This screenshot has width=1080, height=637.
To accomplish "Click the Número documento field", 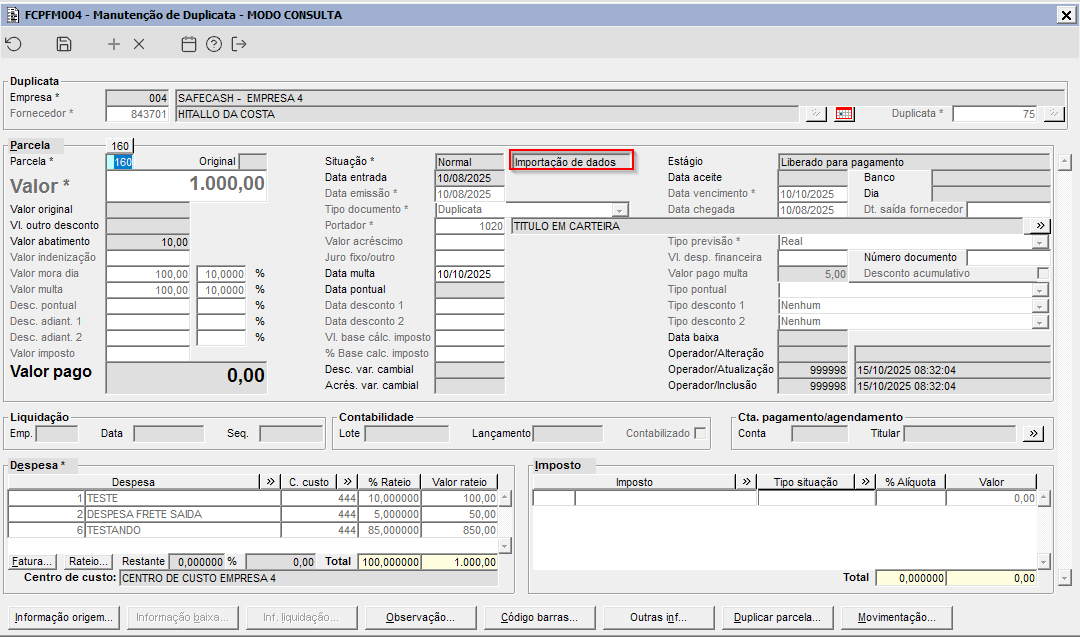I will [x=1008, y=258].
